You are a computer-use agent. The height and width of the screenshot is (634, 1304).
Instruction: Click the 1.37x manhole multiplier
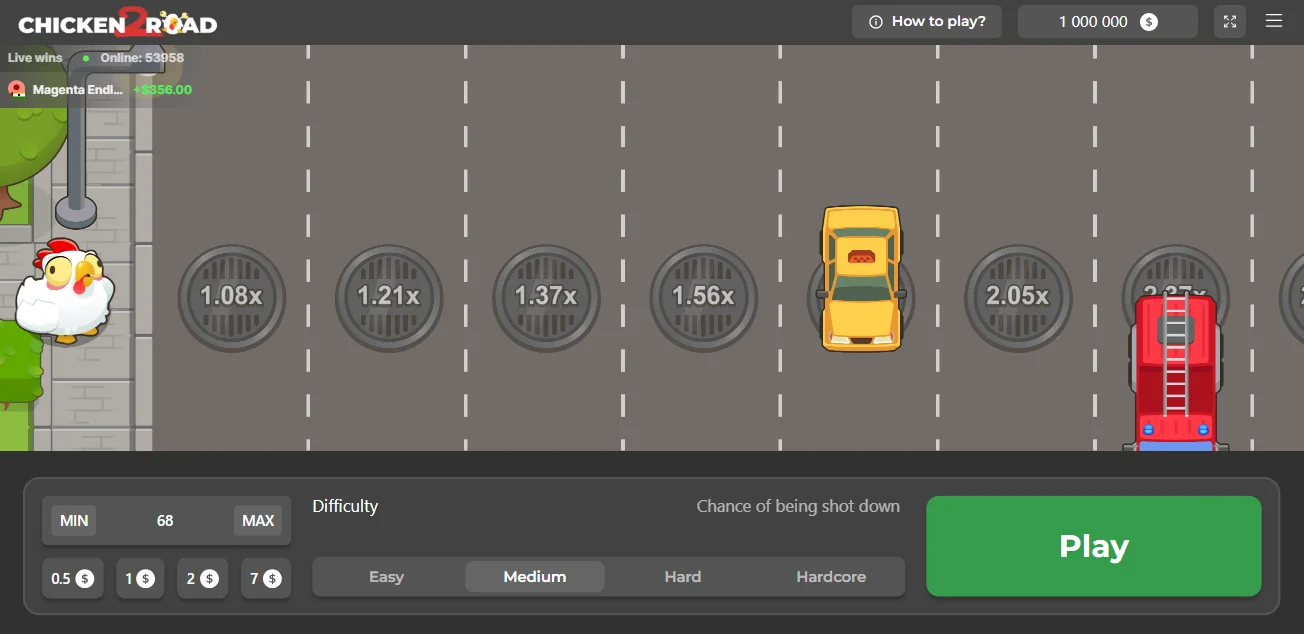click(546, 297)
